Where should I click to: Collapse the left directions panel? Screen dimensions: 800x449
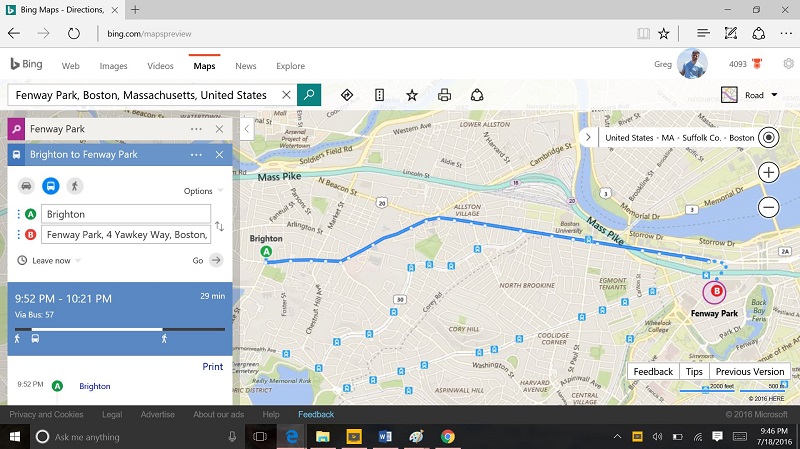point(246,129)
